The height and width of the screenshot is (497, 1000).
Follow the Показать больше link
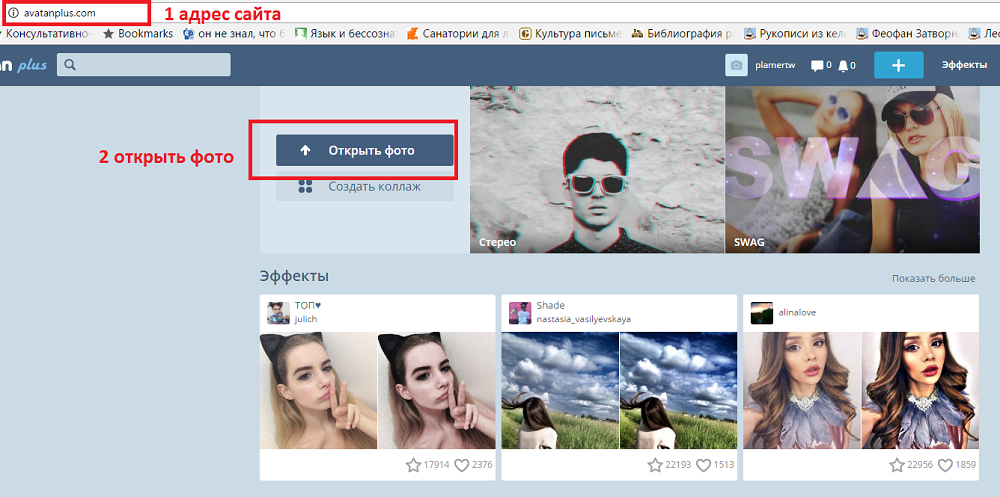pyautogui.click(x=933, y=278)
